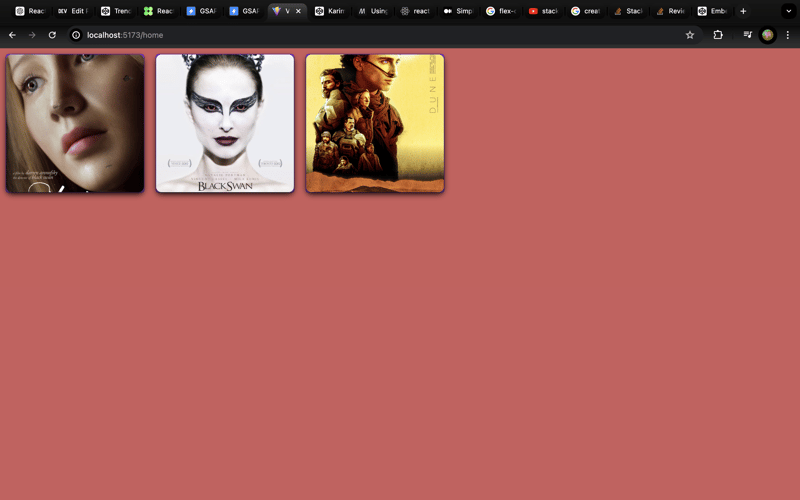Open the Chrome three-dot menu
The height and width of the screenshot is (500, 800).
click(x=788, y=35)
